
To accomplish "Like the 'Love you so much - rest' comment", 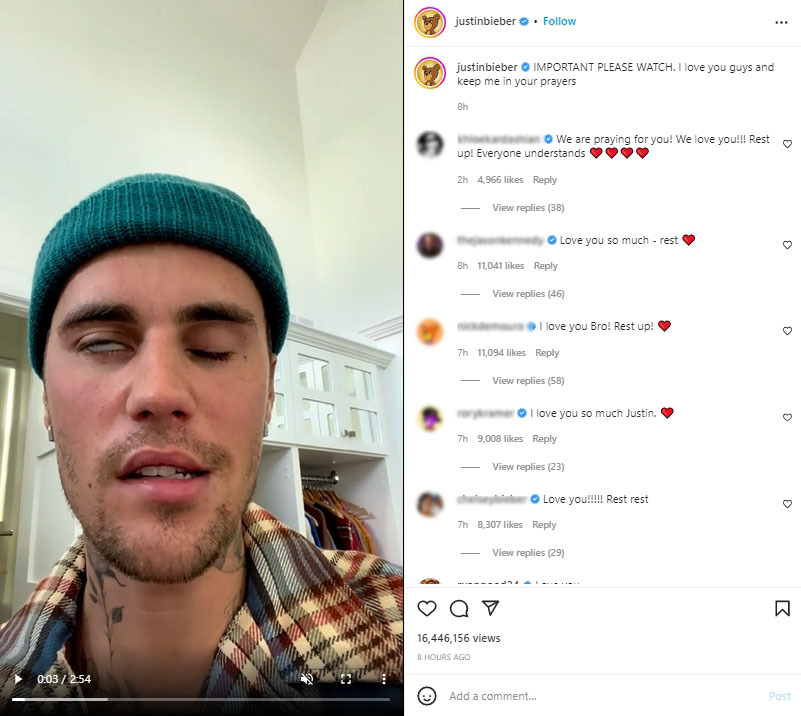I will pos(787,245).
